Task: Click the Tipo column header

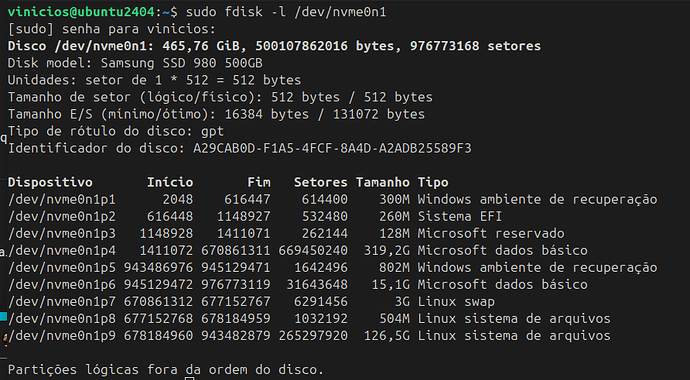Action: click(433, 183)
